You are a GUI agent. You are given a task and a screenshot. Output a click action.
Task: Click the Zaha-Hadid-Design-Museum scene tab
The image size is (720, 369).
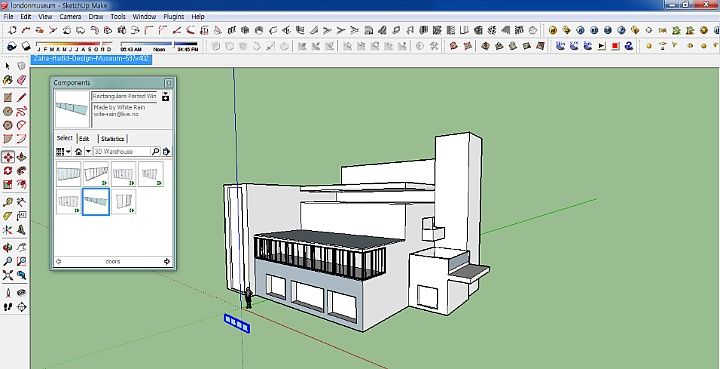click(x=91, y=59)
